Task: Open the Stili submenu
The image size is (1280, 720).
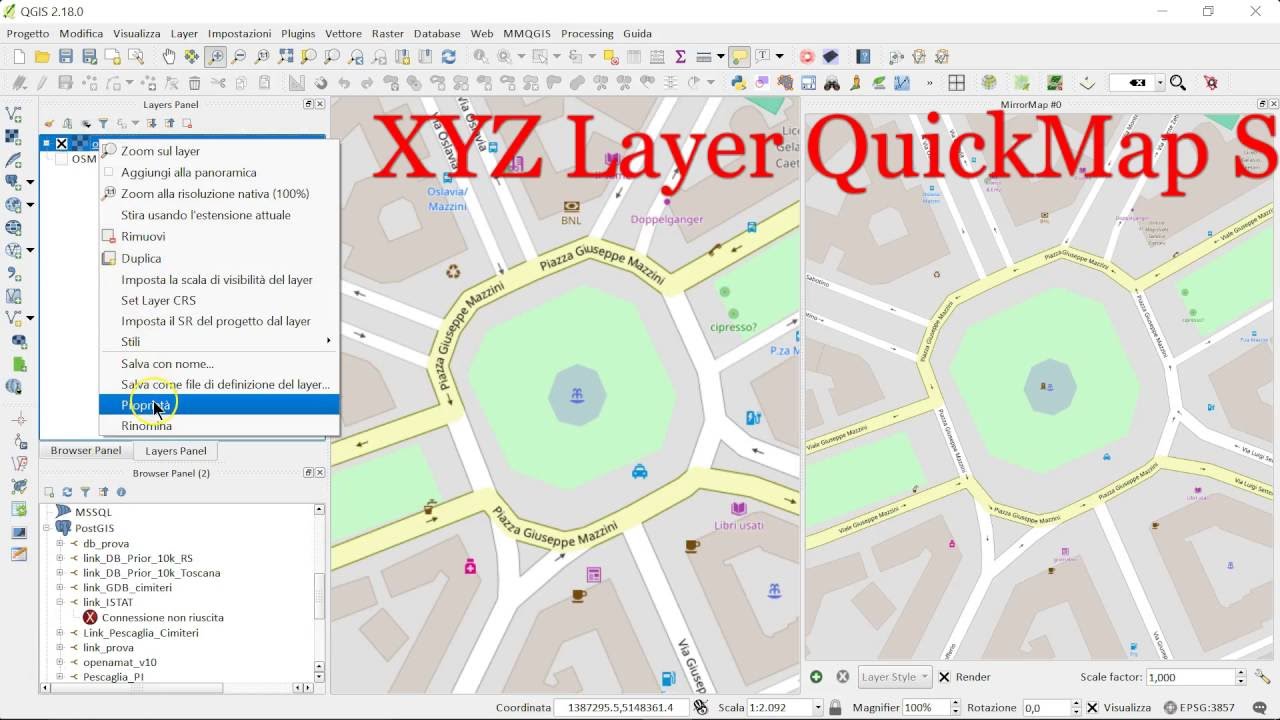Action: (220, 342)
